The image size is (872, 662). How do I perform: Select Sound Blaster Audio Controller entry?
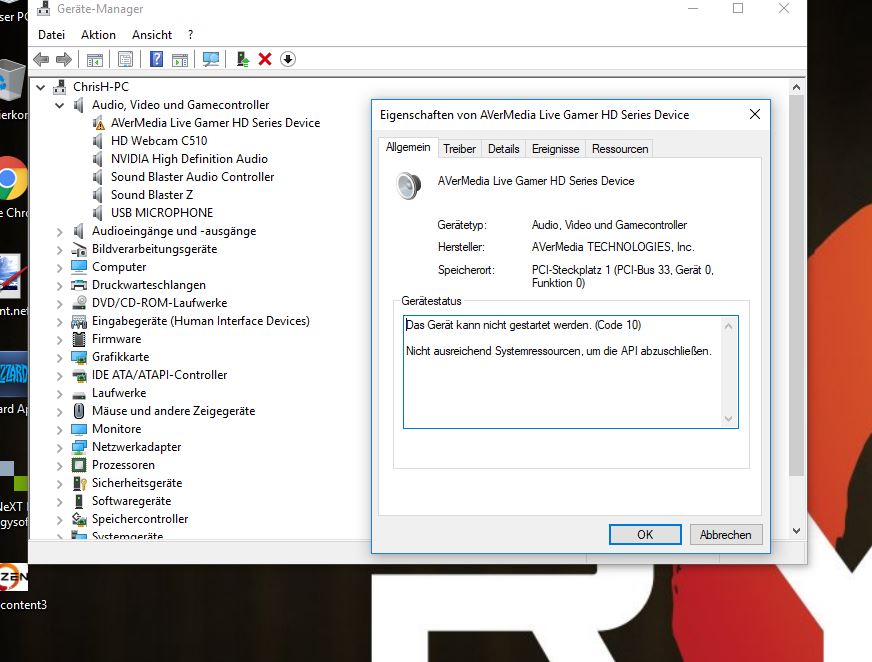pyautogui.click(x=192, y=177)
